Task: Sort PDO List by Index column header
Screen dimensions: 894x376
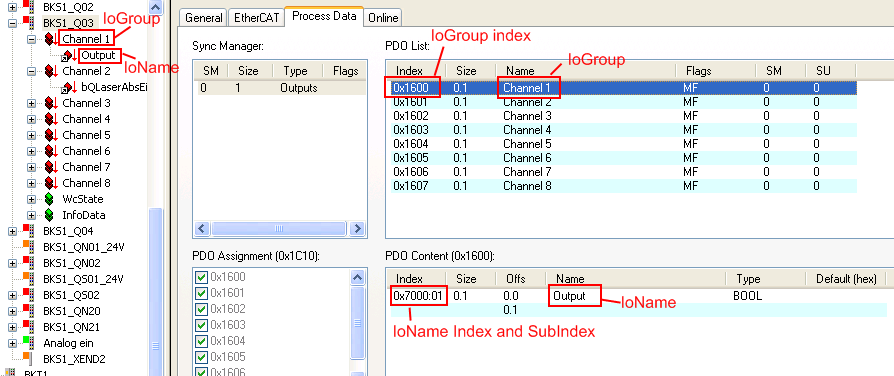Action: (416, 71)
